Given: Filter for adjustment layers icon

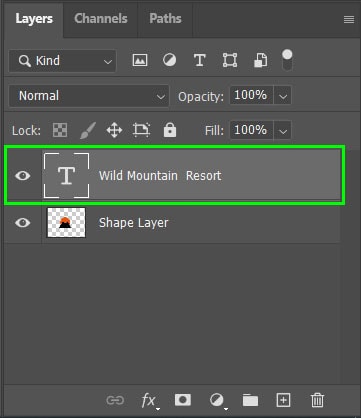Looking at the screenshot, I should tap(169, 60).
